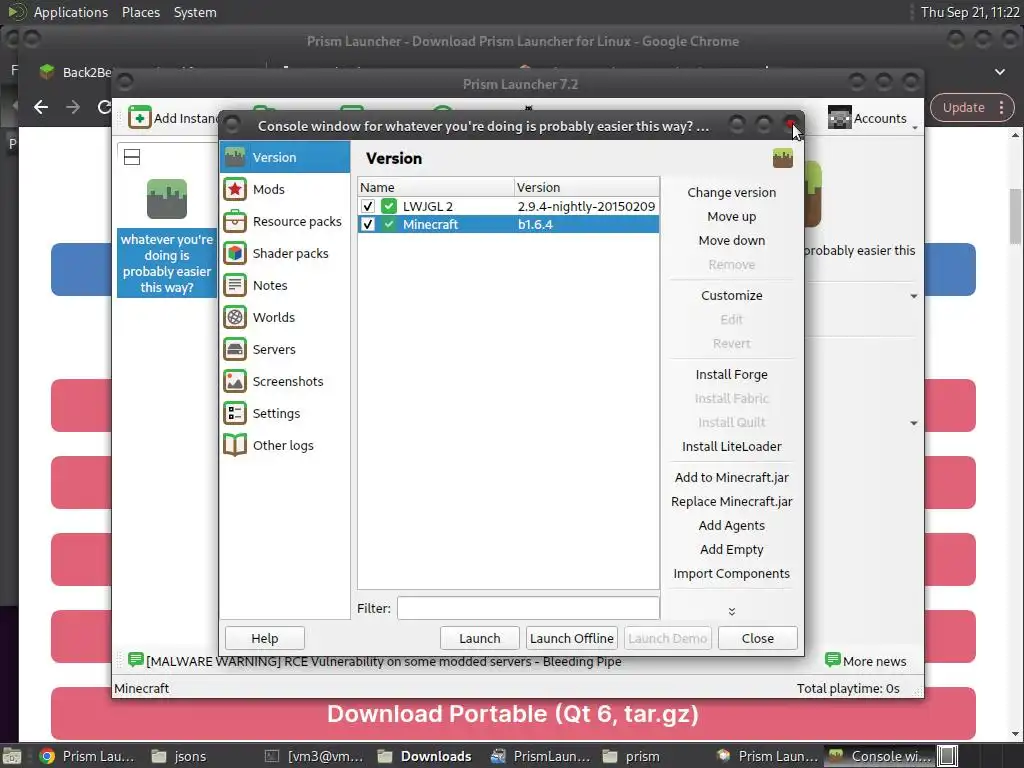Open the Notes page
This screenshot has height=768, width=1024.
point(285,285)
